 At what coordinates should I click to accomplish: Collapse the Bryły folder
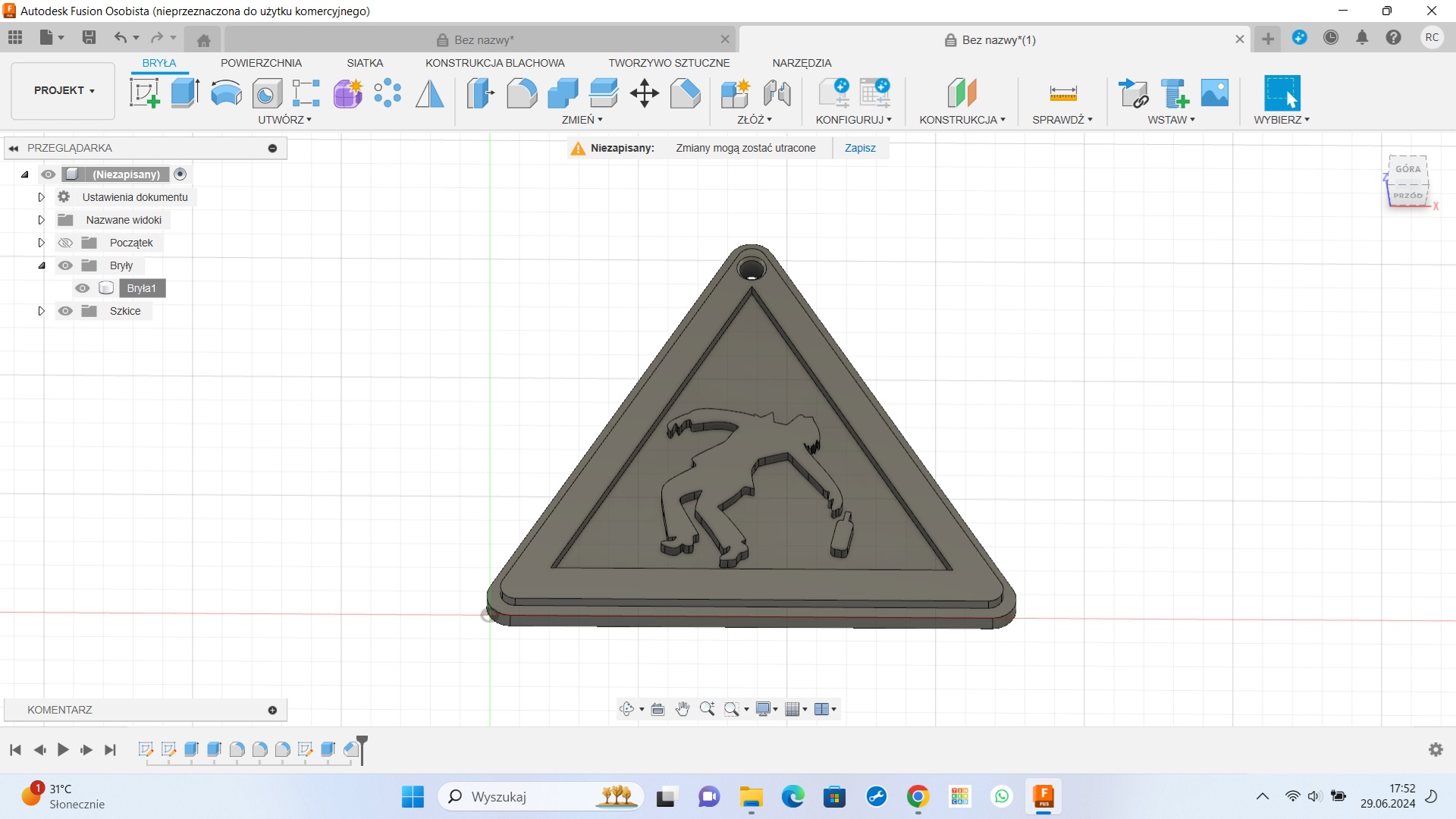pyautogui.click(x=42, y=265)
